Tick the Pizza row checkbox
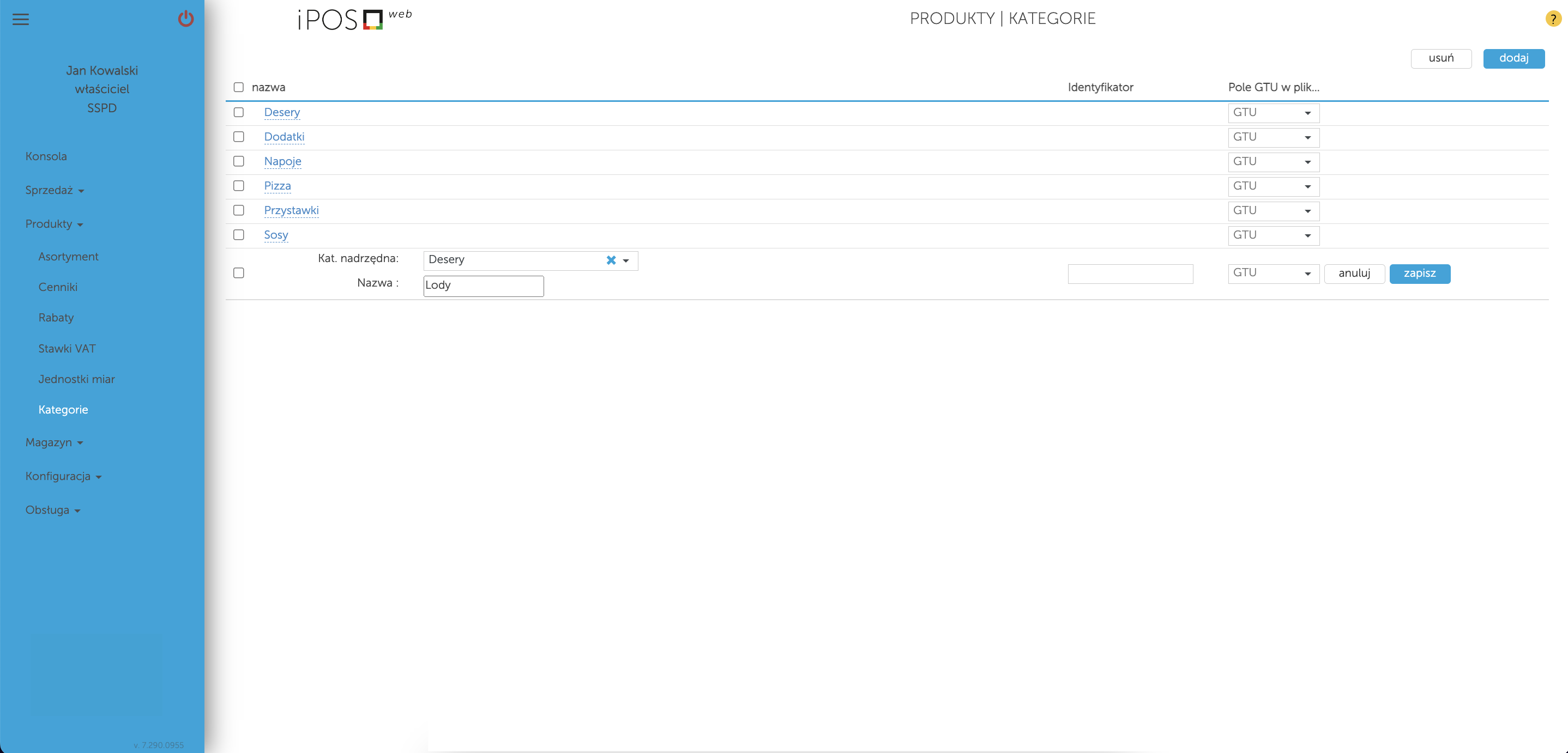This screenshot has width=1568, height=753. pyautogui.click(x=239, y=186)
